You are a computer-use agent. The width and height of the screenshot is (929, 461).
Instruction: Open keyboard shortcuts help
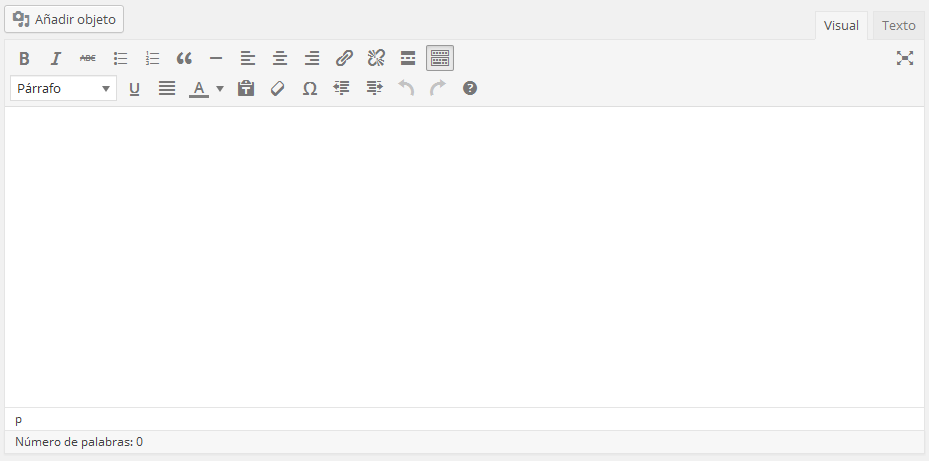click(470, 88)
